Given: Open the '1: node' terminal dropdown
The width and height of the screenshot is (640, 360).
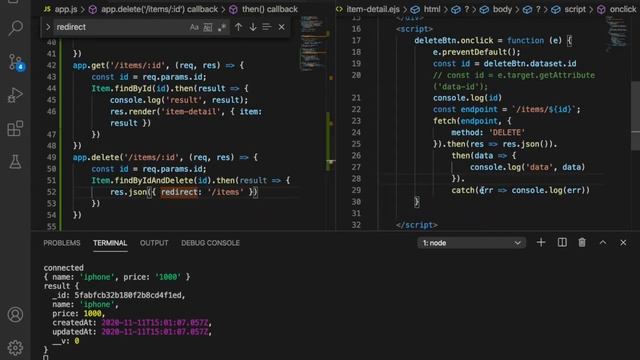Looking at the screenshot, I should pyautogui.click(x=471, y=243).
